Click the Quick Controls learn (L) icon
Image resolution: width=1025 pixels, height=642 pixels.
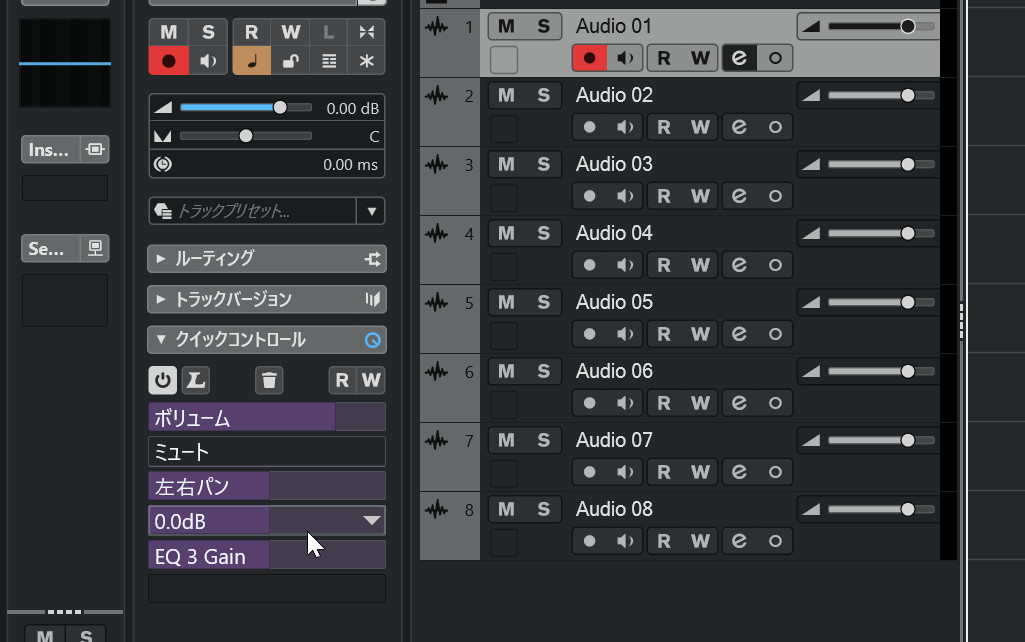pyautogui.click(x=196, y=380)
